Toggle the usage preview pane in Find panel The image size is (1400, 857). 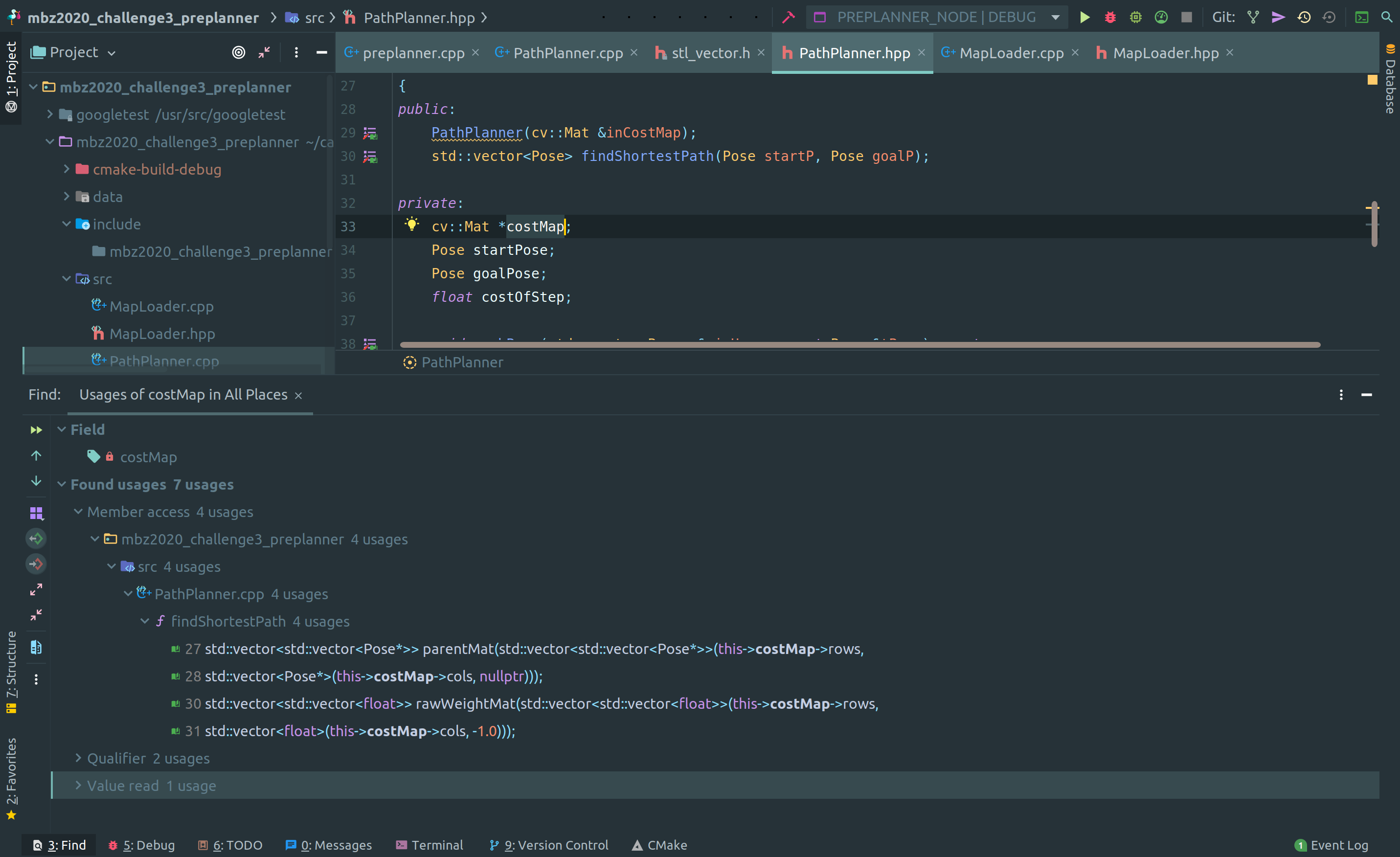(36, 647)
